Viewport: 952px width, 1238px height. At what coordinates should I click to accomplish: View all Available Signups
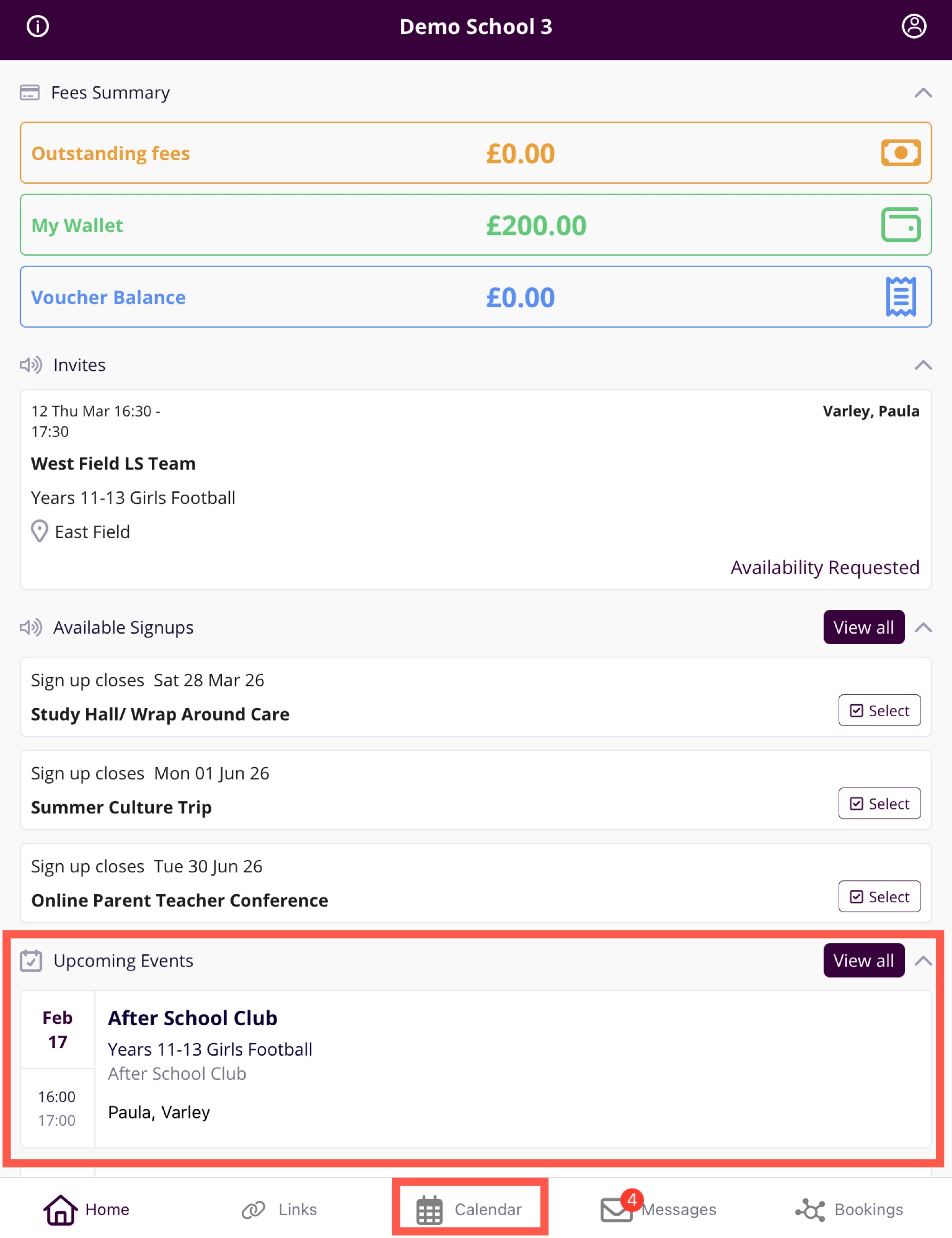[x=863, y=627]
